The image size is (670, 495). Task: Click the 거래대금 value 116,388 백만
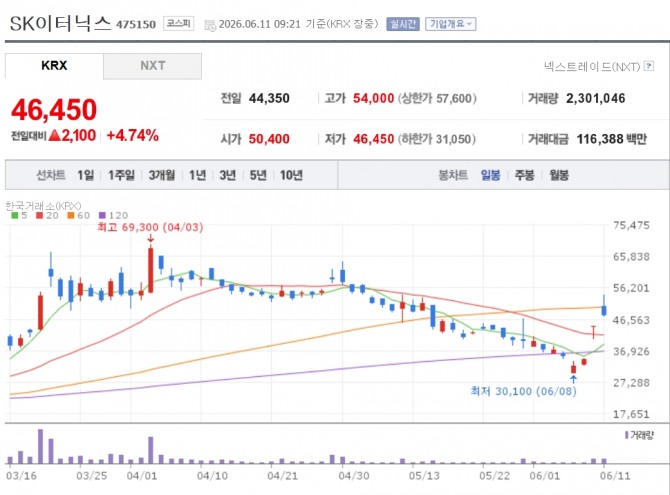click(x=612, y=139)
